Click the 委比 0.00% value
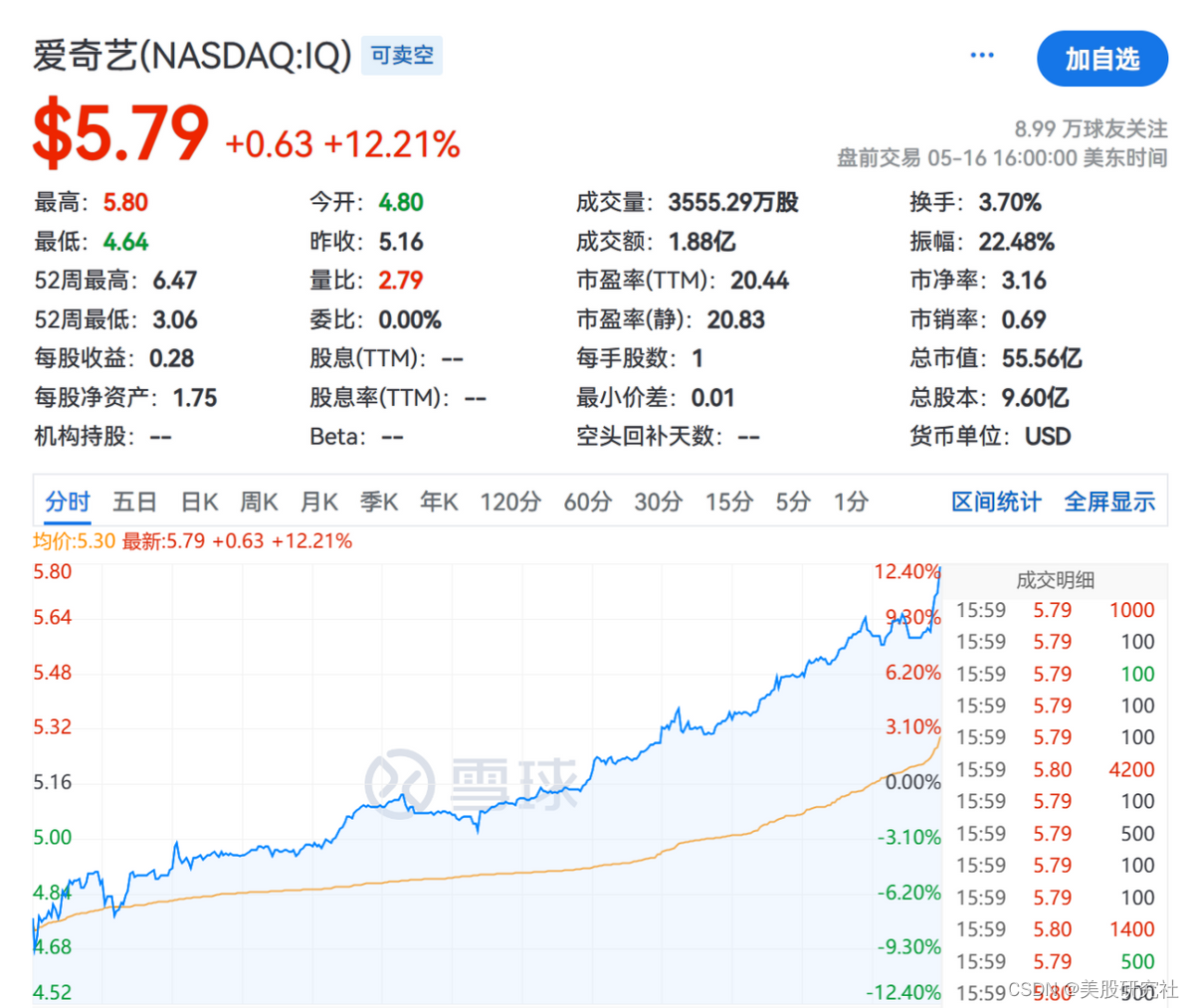The width and height of the screenshot is (1194, 1008). [410, 319]
